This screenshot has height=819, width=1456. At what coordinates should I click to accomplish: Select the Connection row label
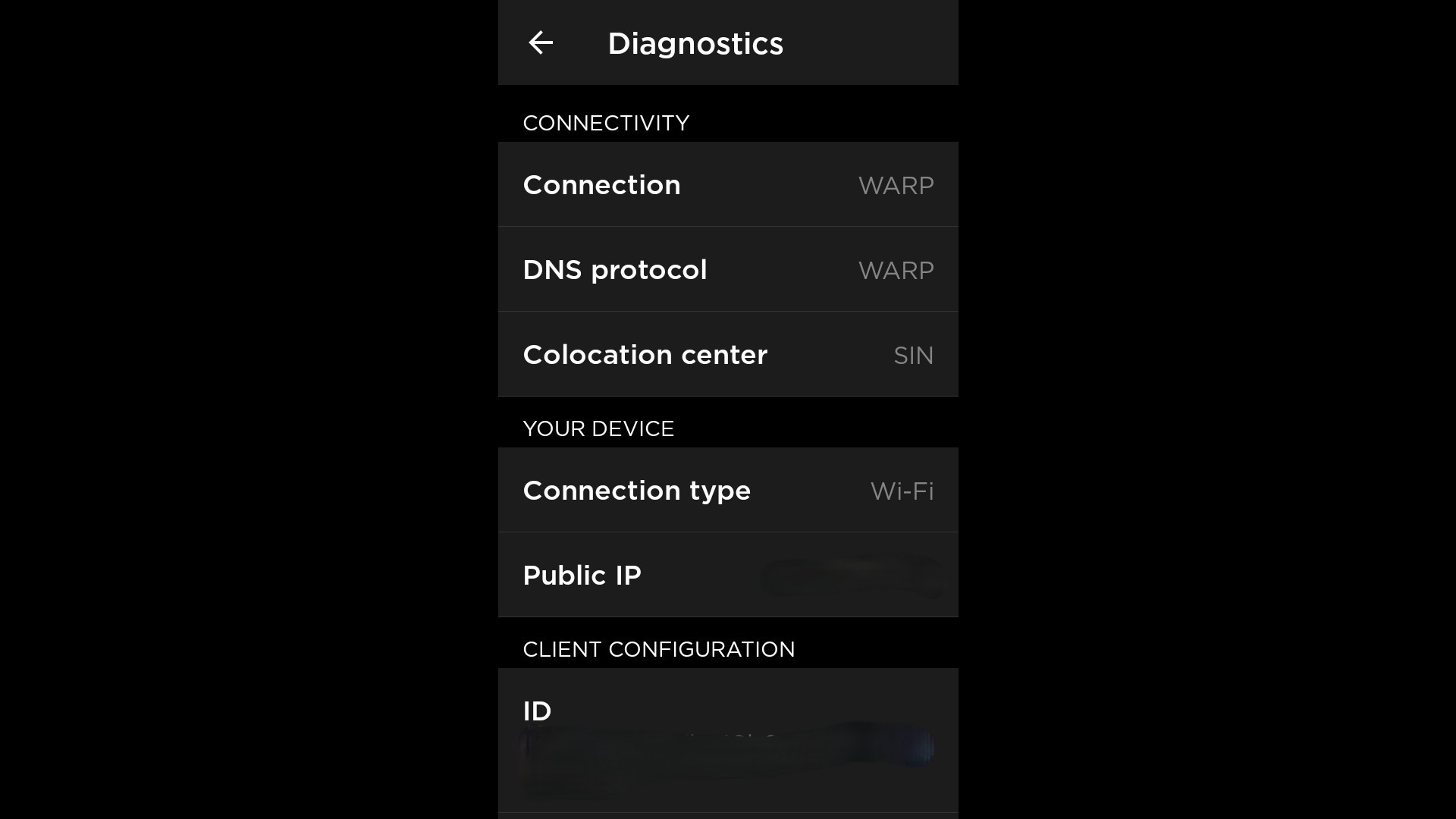tap(601, 185)
